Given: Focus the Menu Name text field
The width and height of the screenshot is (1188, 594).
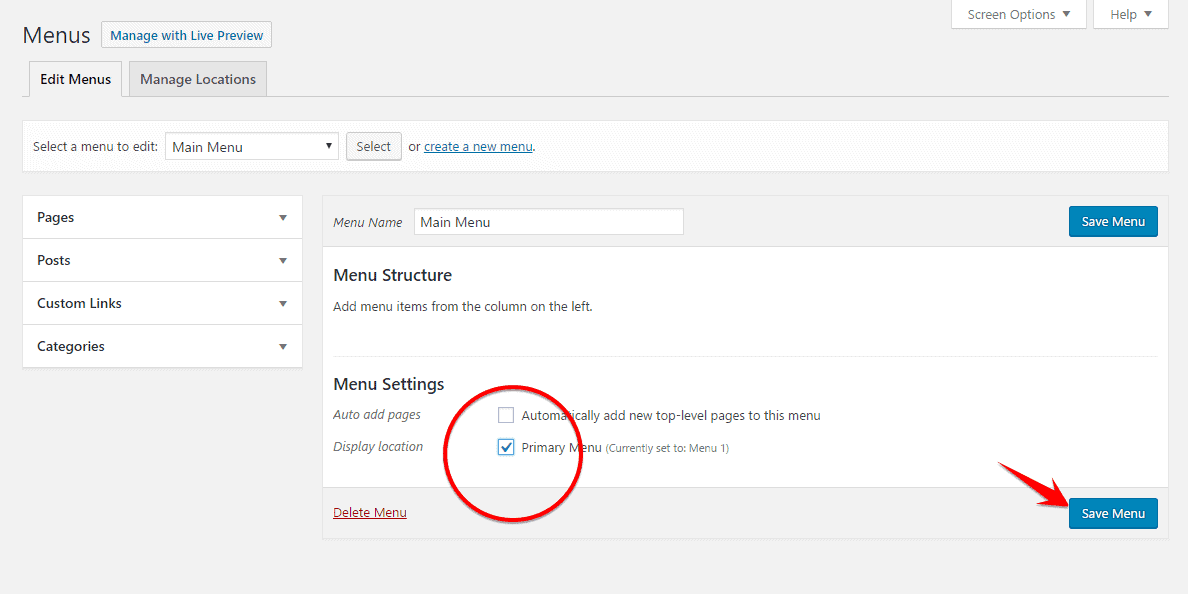Looking at the screenshot, I should 548,222.
